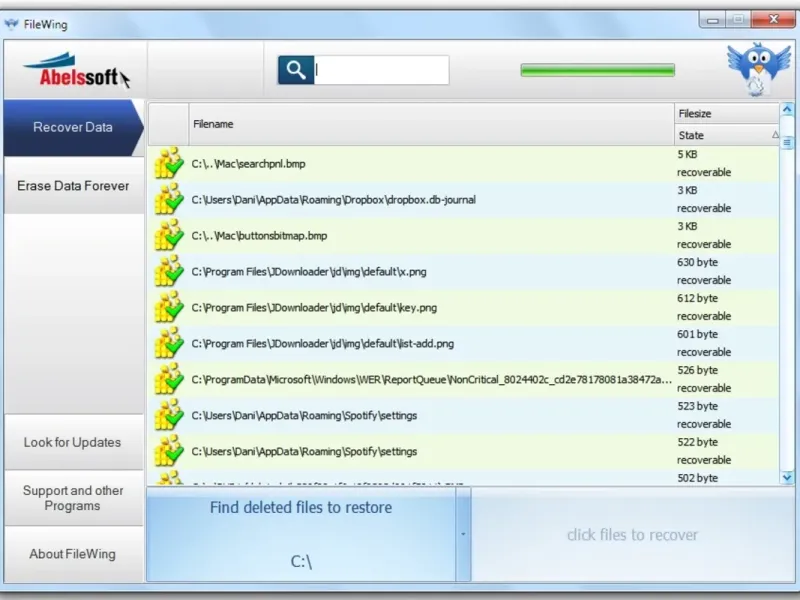The height and width of the screenshot is (600, 800).
Task: Click recoverable icon for list-add.png
Action: click(169, 343)
